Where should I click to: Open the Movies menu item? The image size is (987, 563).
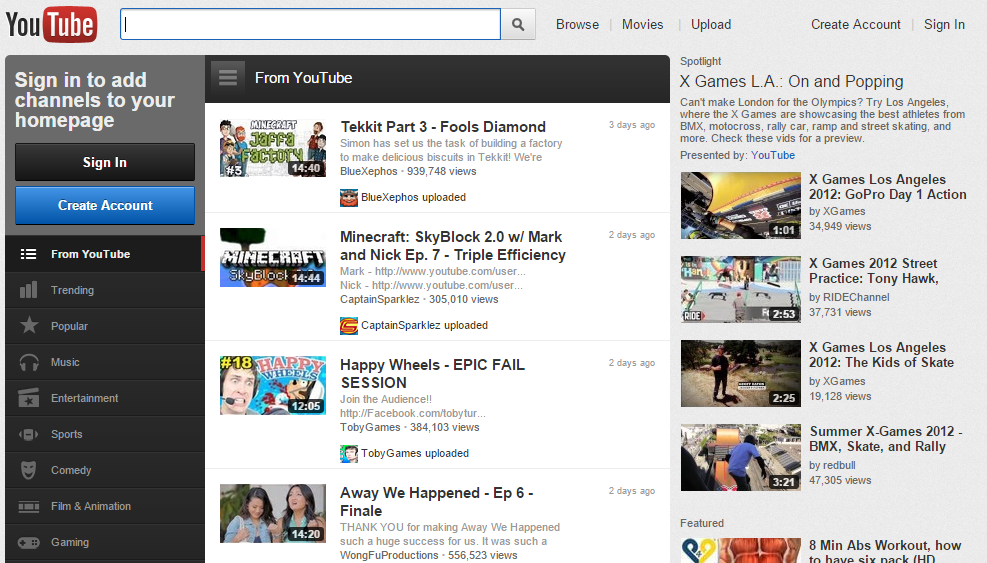tap(643, 25)
